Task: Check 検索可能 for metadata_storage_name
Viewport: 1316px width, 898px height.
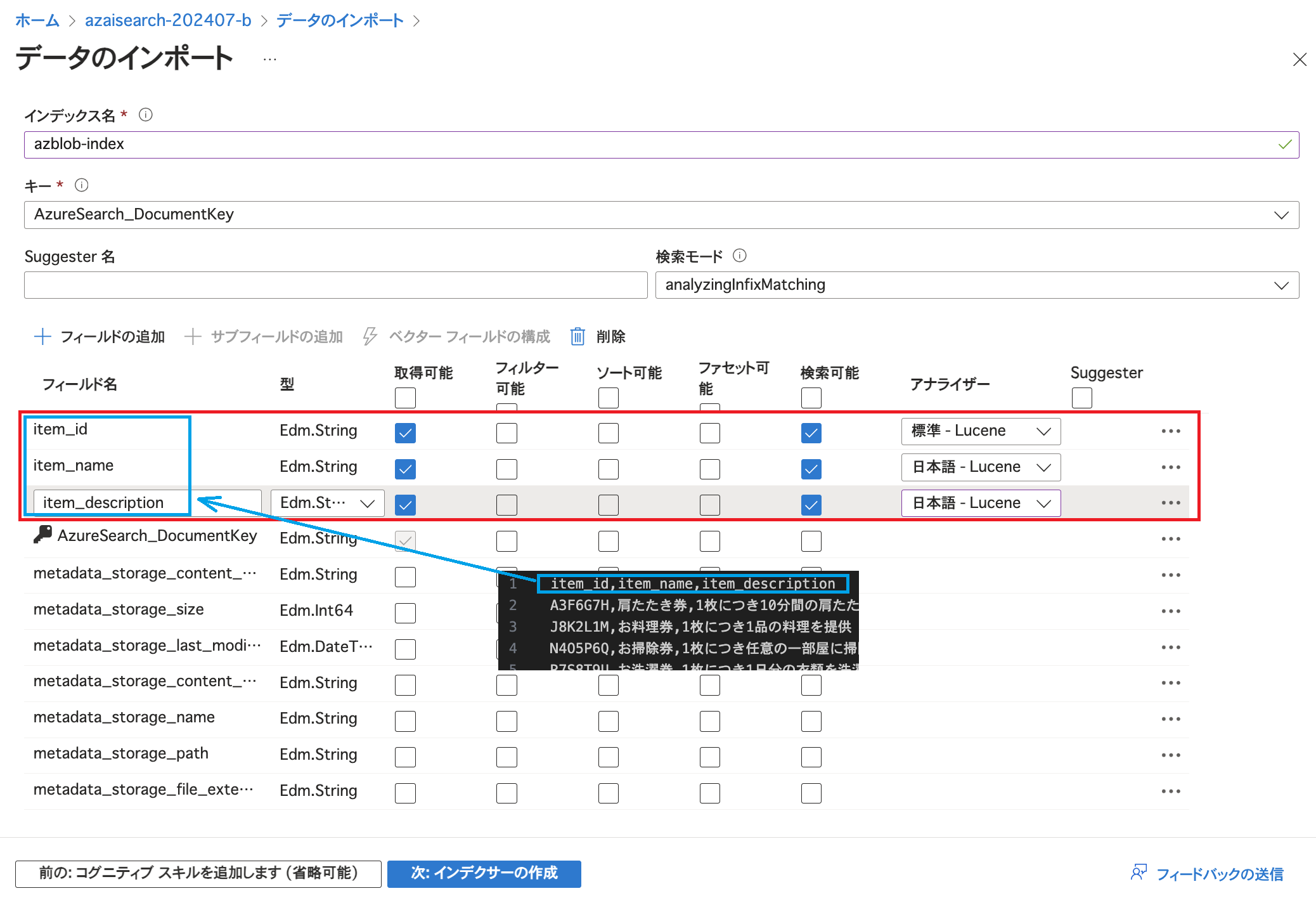Action: 811,721
